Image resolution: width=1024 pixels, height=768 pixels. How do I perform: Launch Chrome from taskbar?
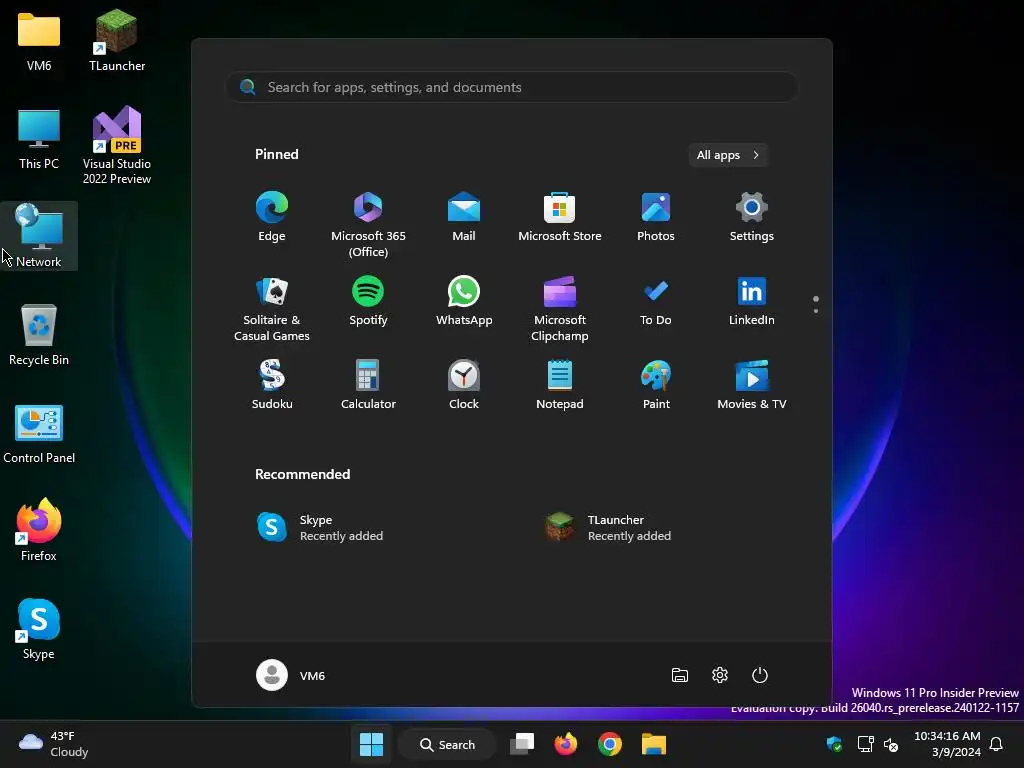(609, 744)
